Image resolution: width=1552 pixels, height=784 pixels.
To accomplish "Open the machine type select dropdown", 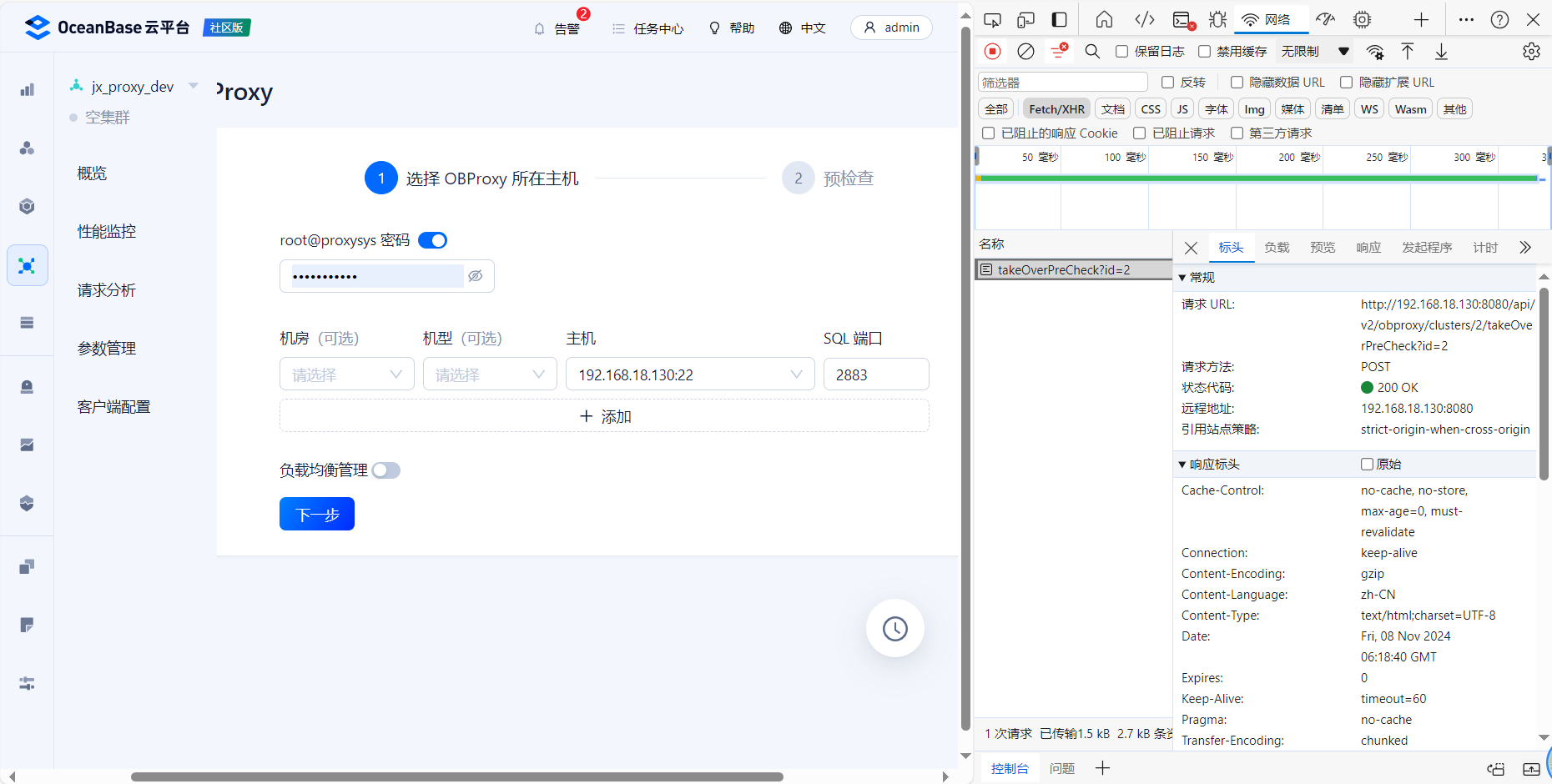I will click(490, 374).
